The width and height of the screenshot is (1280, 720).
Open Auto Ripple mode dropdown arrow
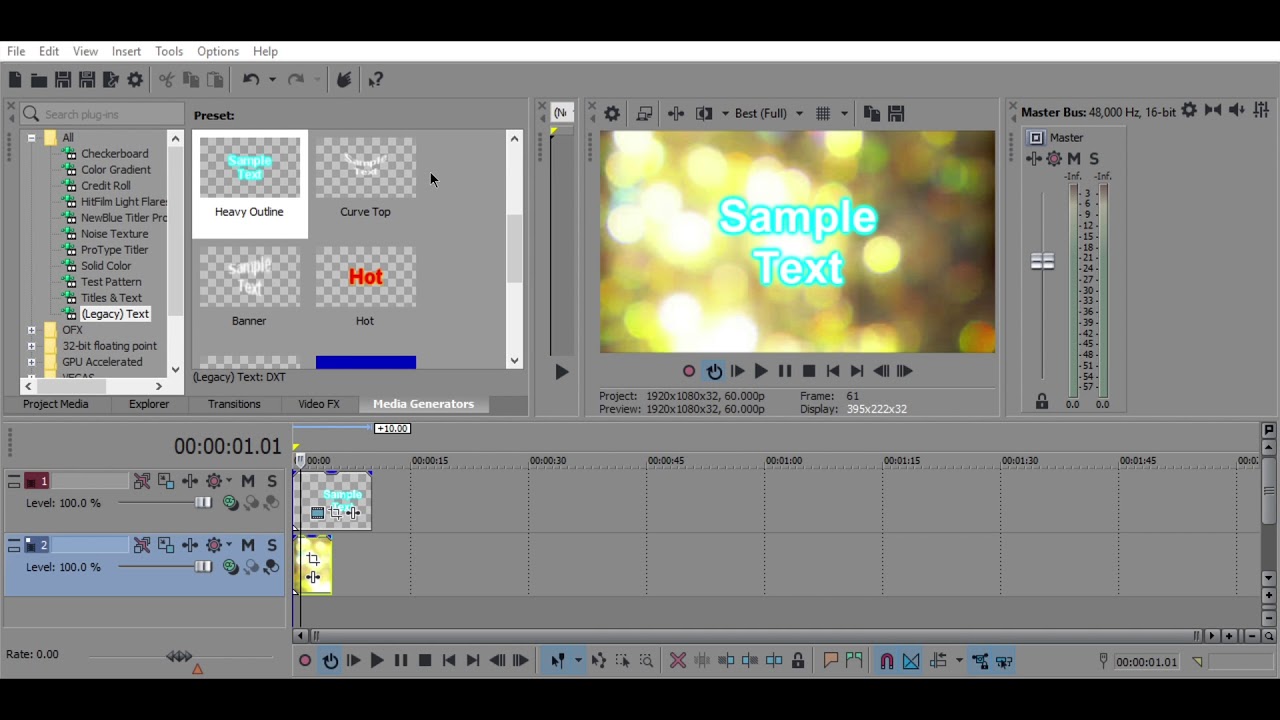(x=959, y=661)
